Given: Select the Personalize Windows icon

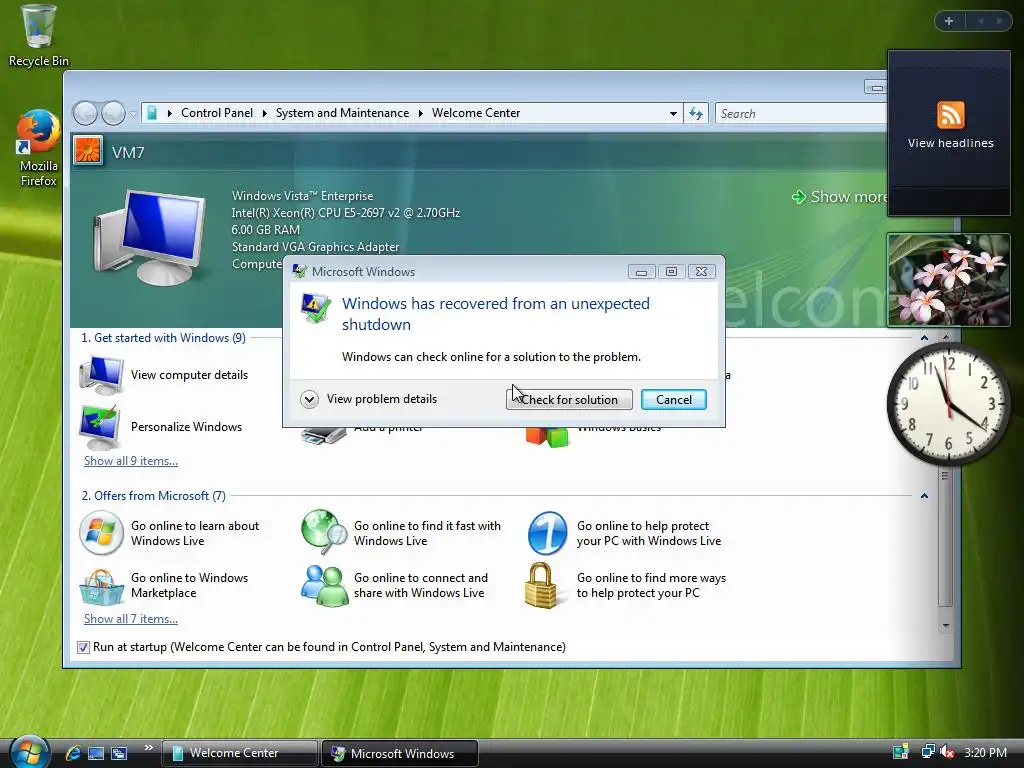Looking at the screenshot, I should [x=100, y=427].
